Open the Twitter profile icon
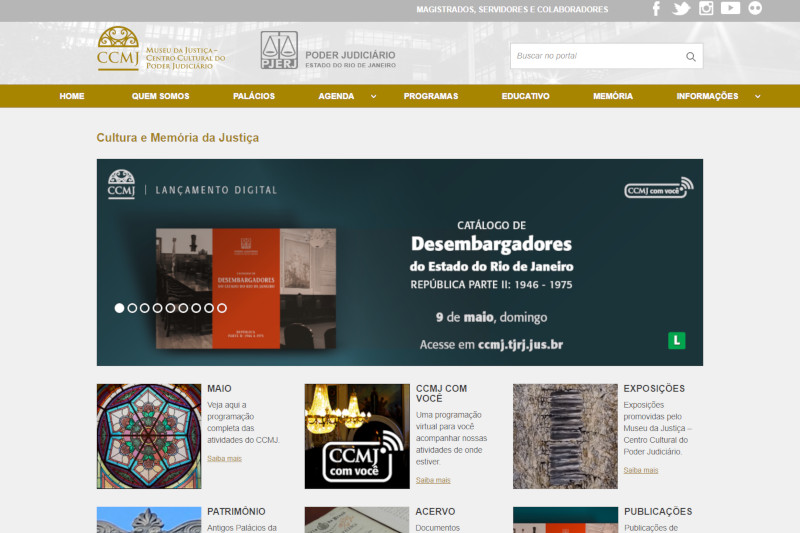The width and height of the screenshot is (800, 533). (681, 9)
